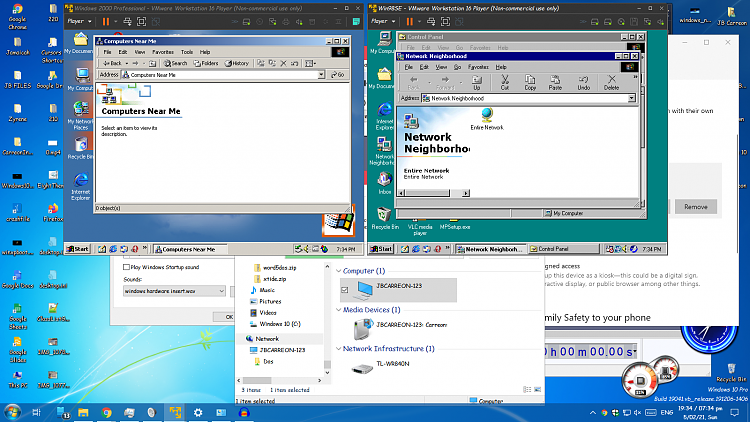This screenshot has width=750, height=422.
Task: Open the Sounds file dropdown
Action: click(x=221, y=291)
